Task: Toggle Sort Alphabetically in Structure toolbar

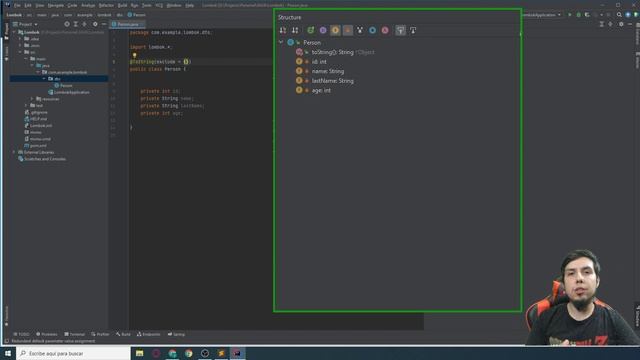Action: (295, 30)
